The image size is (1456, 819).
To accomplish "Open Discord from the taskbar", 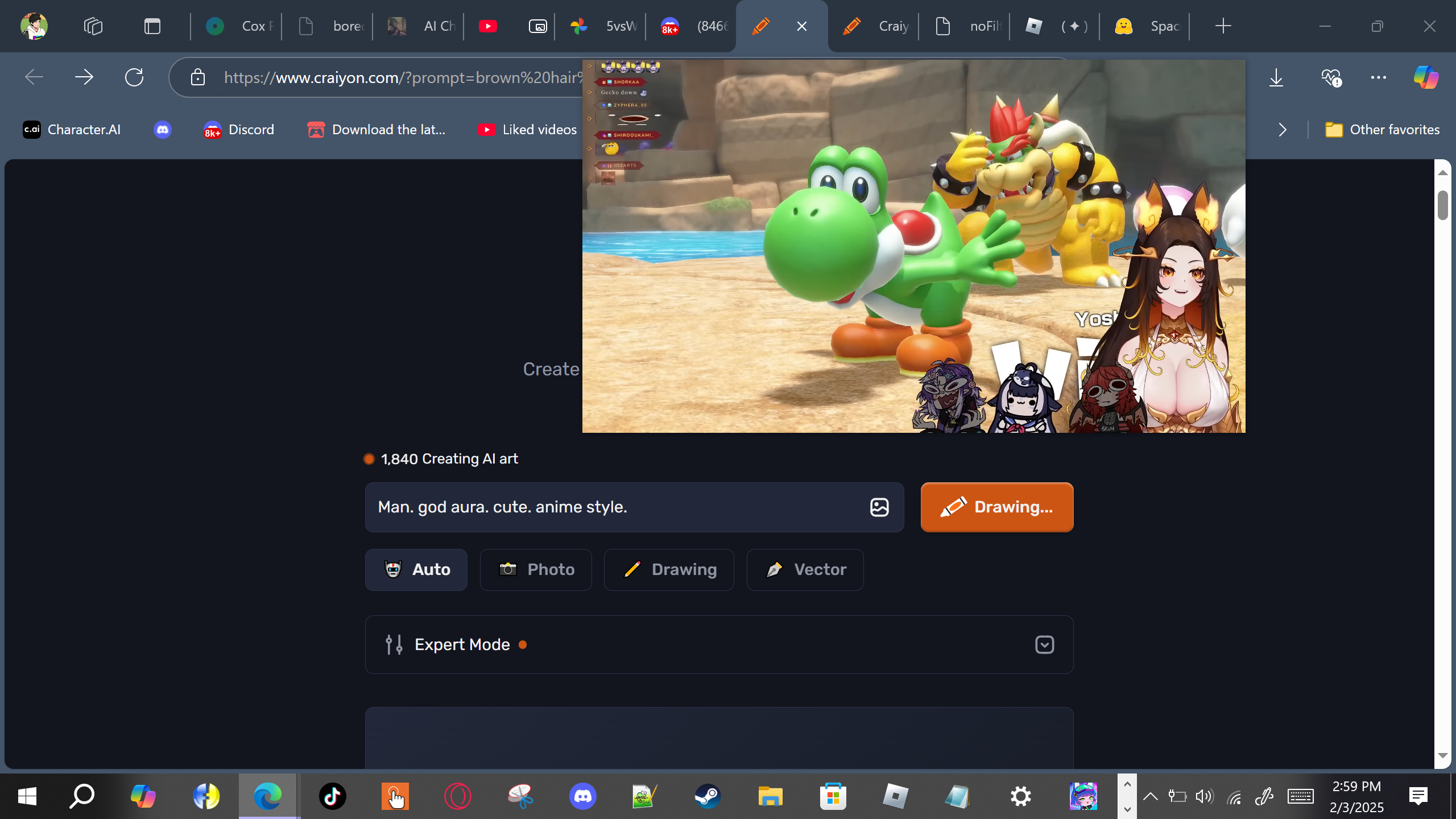I will point(582,796).
